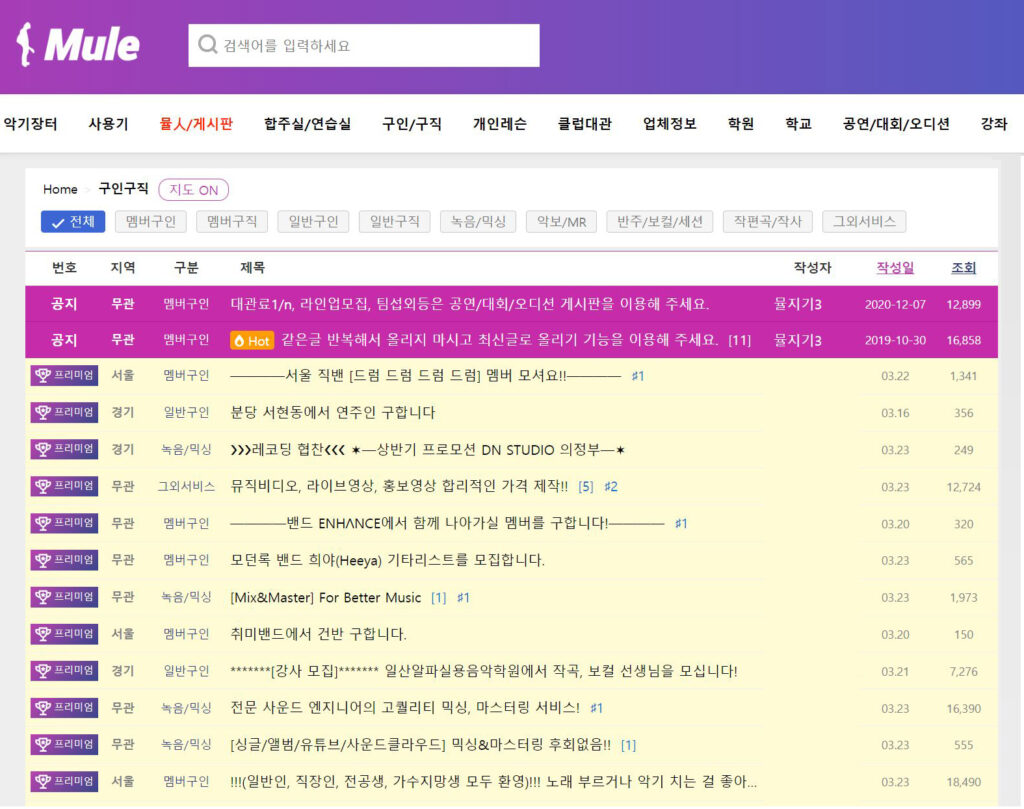The image size is (1024, 809).
Task: Select the 일반구인 filter tab
Action: pos(313,221)
